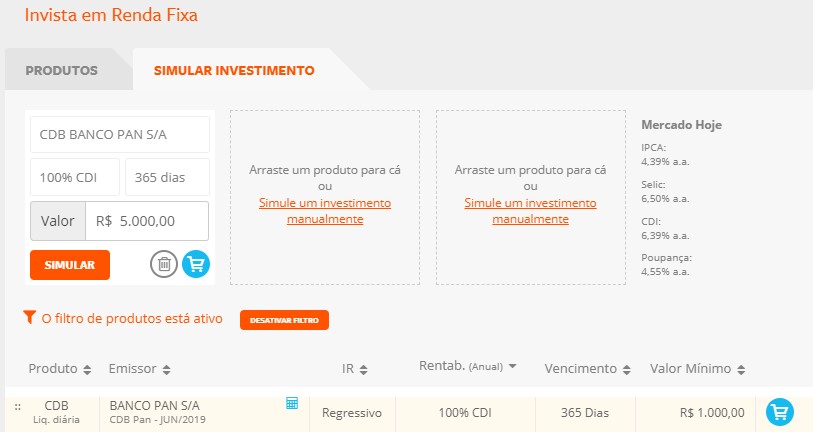813x432 pixels.
Task: Sort by Vencimento column
Action: click(587, 369)
